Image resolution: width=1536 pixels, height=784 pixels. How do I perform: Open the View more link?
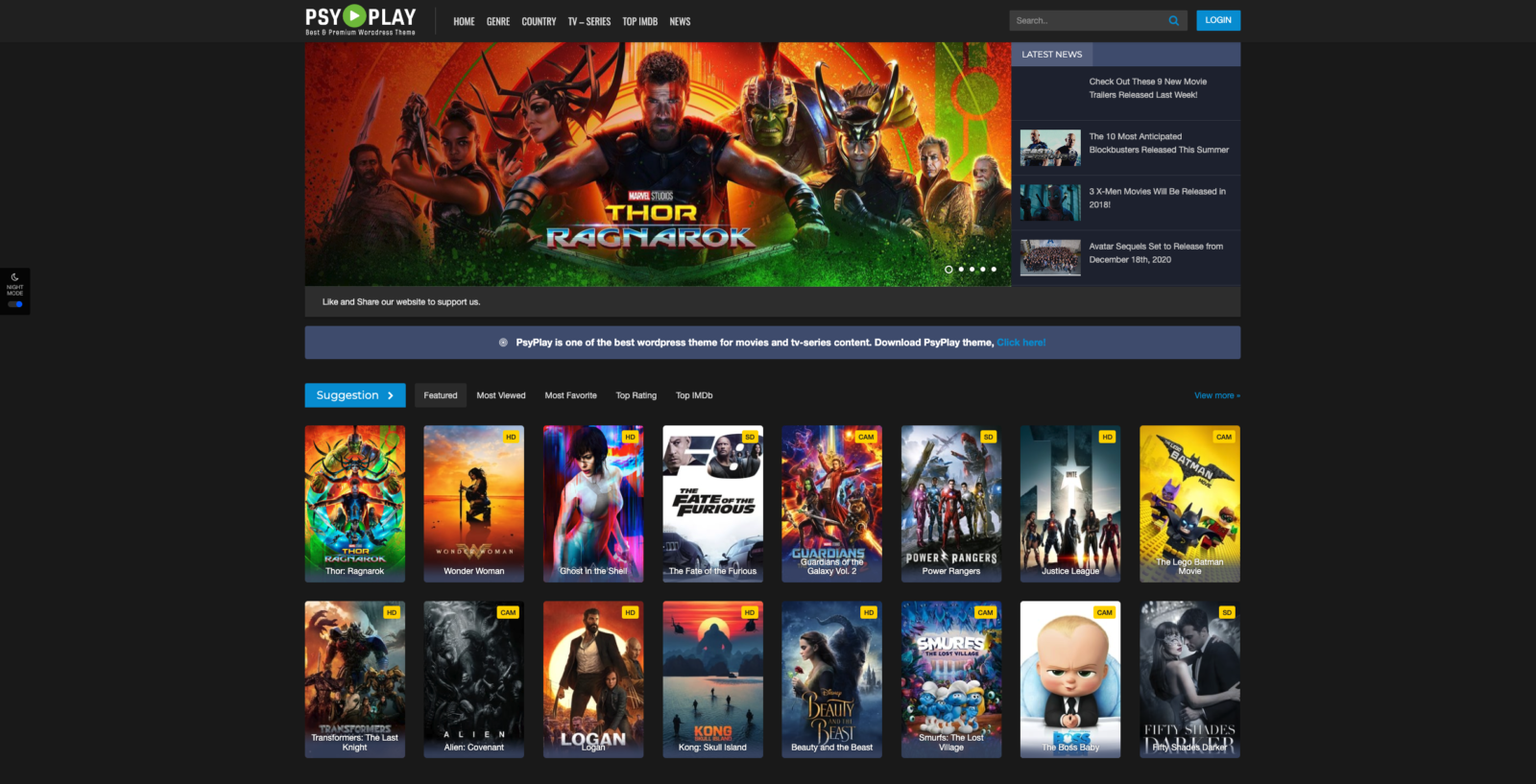(1216, 395)
